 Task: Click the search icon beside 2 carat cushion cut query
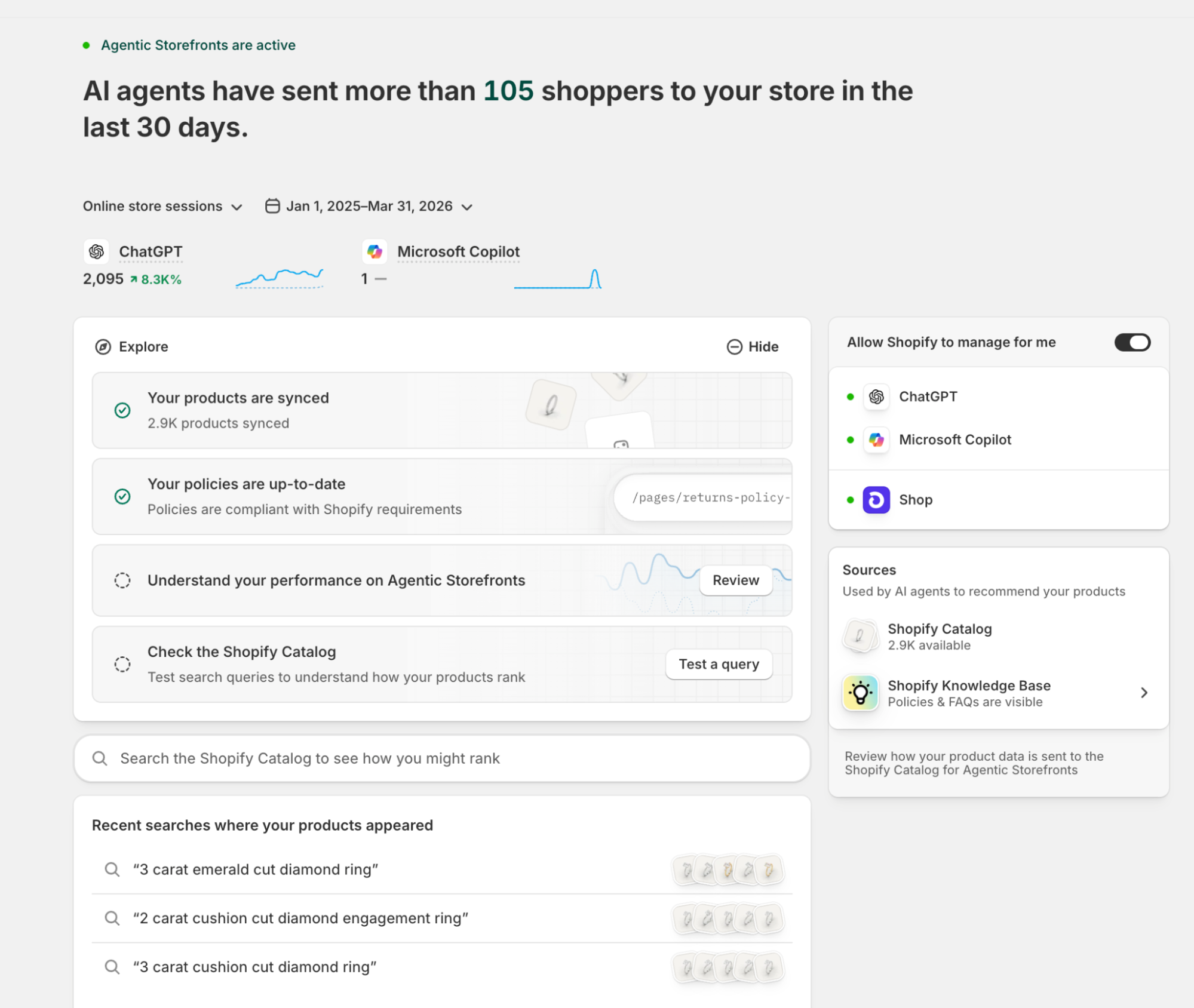click(x=112, y=918)
